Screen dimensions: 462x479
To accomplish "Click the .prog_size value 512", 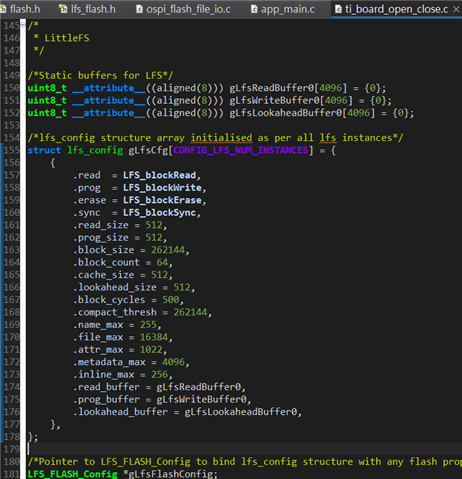I will [154, 238].
